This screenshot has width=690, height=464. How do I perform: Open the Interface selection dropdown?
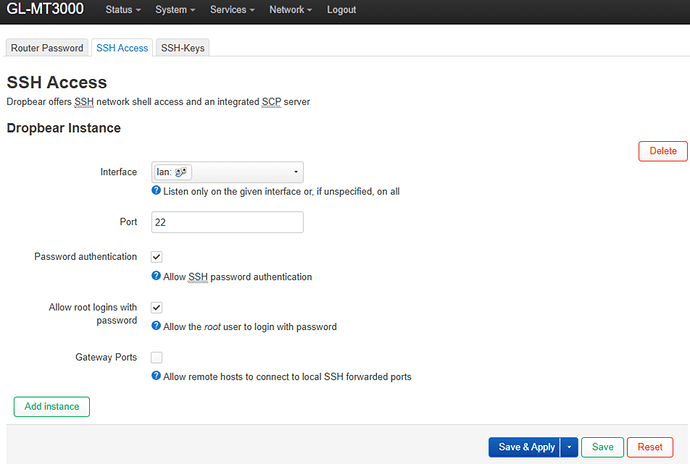227,172
